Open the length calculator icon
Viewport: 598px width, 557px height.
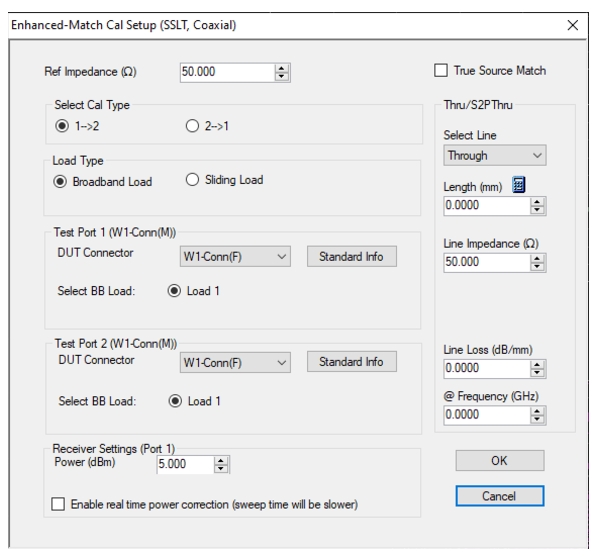coord(518,185)
